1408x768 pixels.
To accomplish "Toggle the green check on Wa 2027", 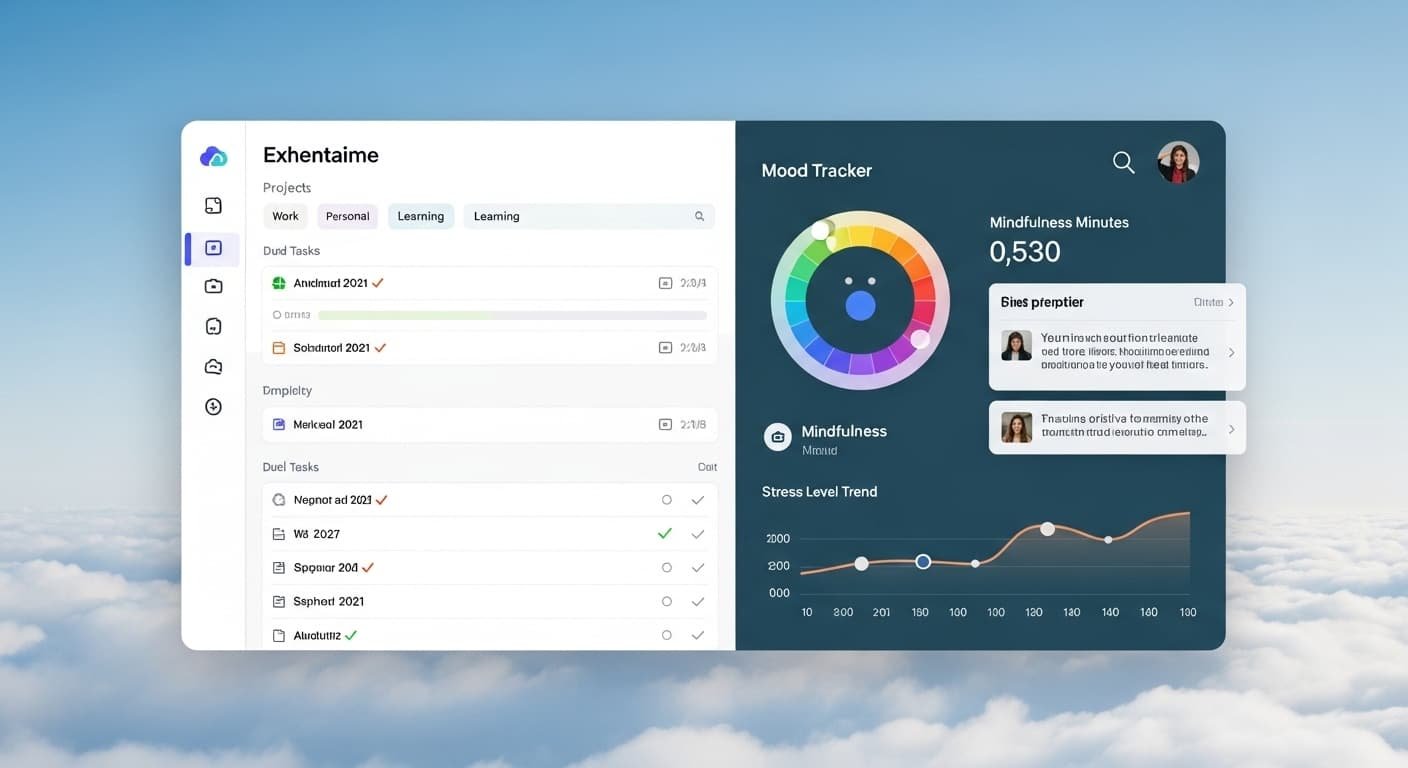I will coord(664,533).
